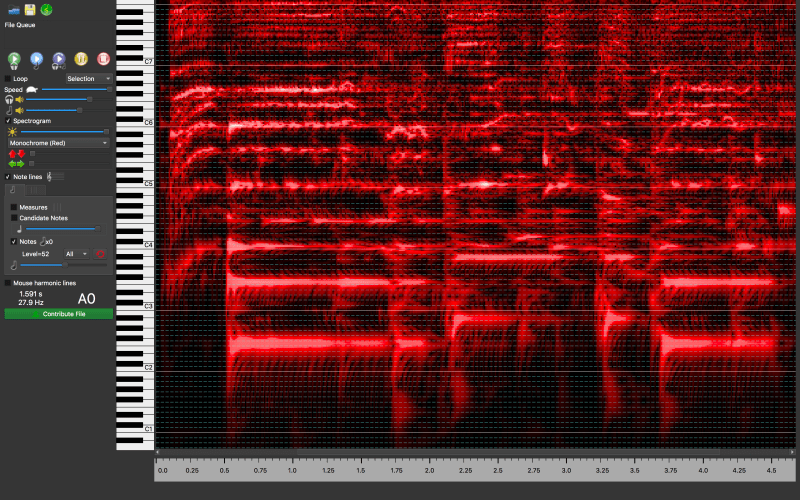
Task: Click the yellow floppy disk save icon
Action: pyautogui.click(x=31, y=10)
